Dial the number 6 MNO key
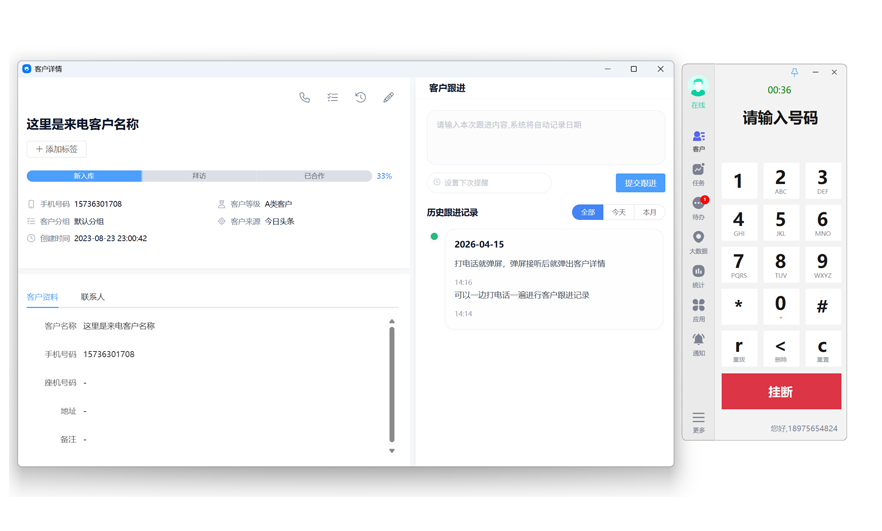882x531 pixels. pos(823,223)
